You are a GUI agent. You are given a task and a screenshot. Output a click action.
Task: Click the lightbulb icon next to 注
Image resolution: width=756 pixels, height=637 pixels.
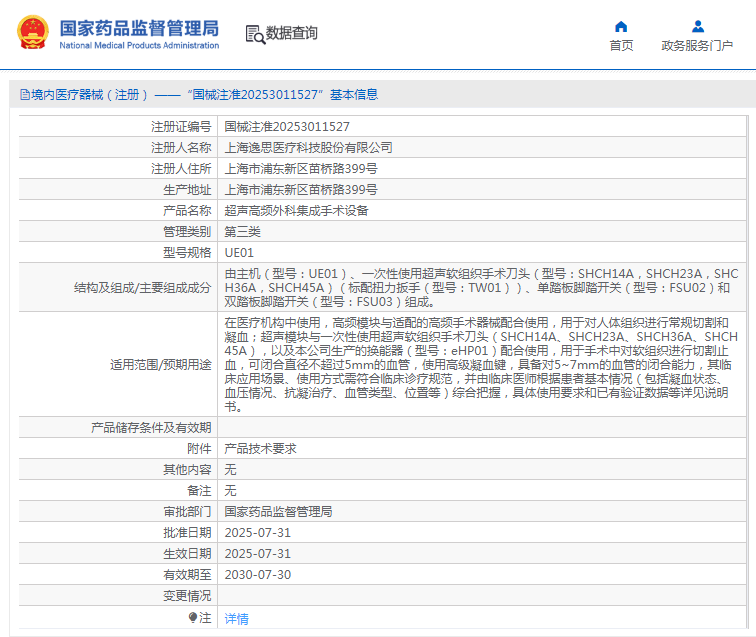[193, 618]
